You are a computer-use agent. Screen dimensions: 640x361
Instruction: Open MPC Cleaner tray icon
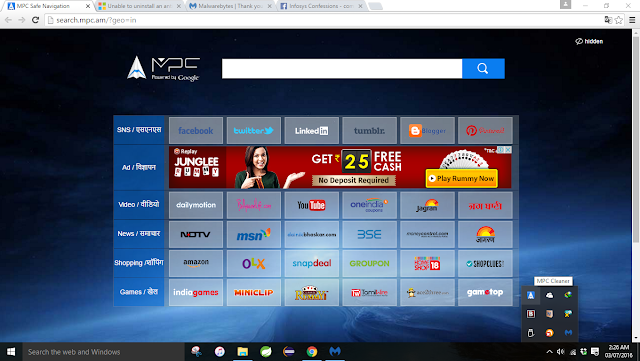pyautogui.click(x=531, y=295)
